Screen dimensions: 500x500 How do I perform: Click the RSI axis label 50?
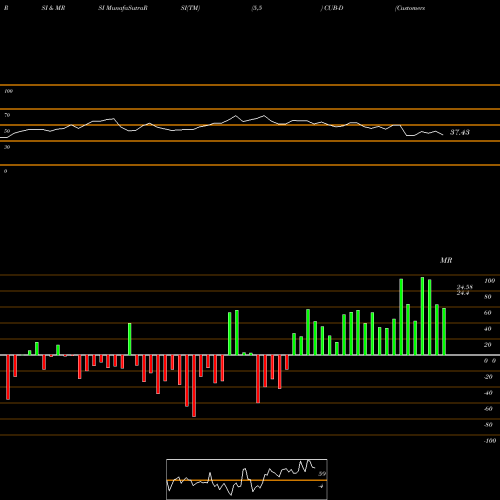(7, 131)
